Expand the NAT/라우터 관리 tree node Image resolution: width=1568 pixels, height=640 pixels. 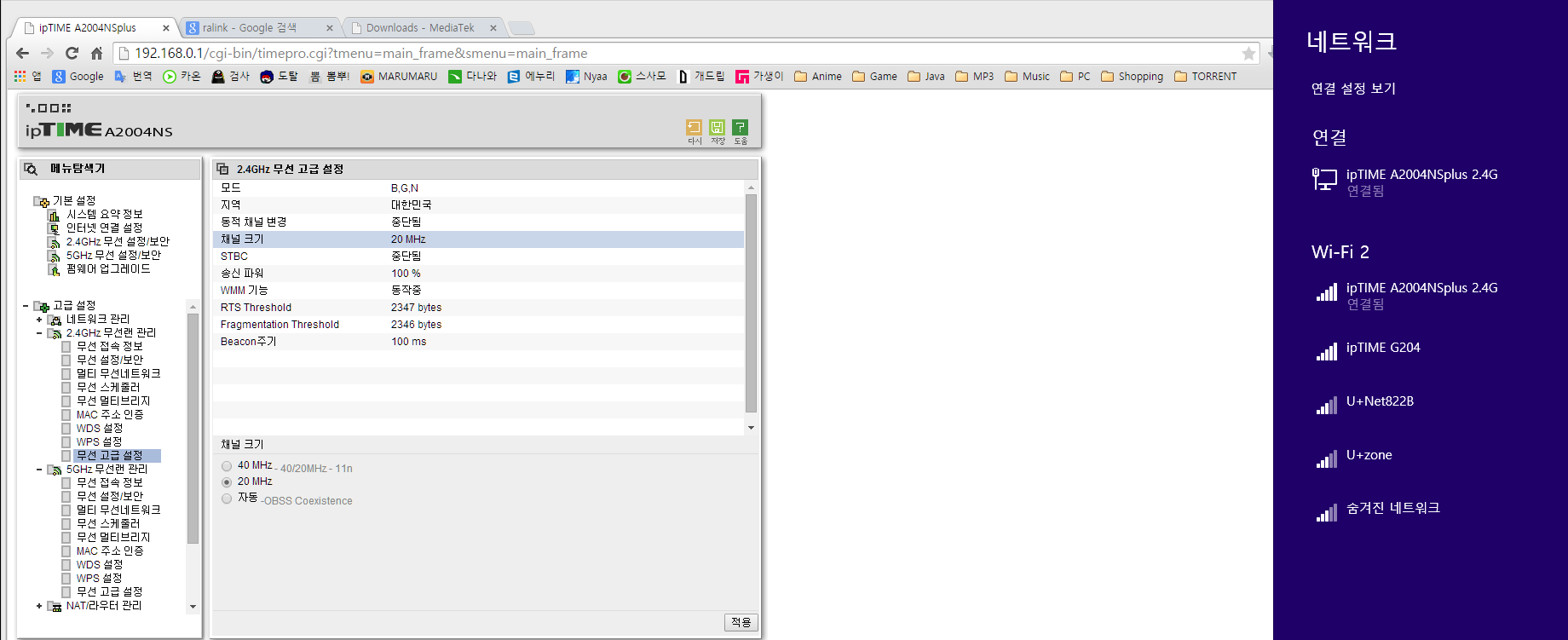click(39, 606)
